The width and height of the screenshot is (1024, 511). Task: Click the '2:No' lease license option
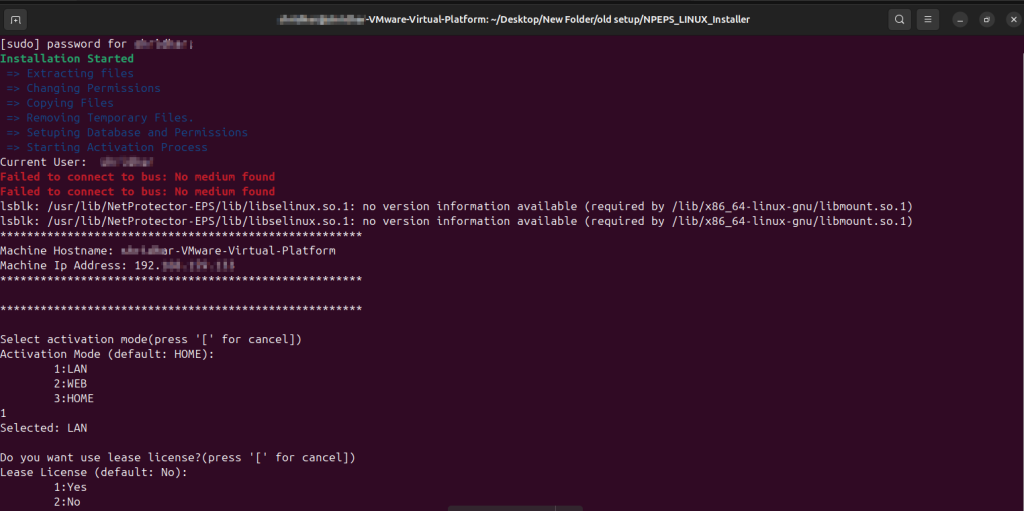(x=68, y=502)
